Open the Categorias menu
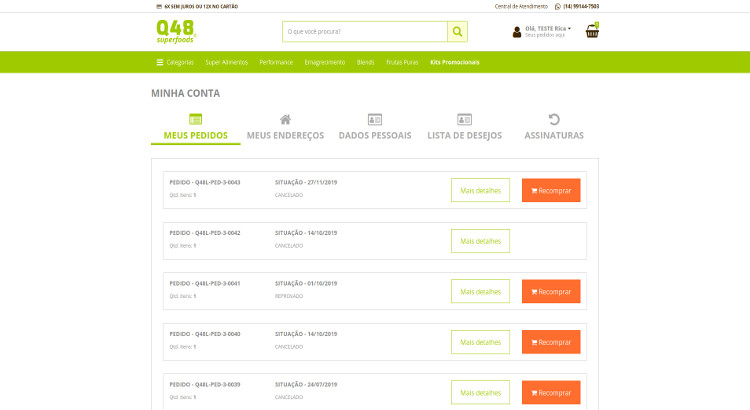Viewport: 750px width, 410px height. tap(180, 62)
